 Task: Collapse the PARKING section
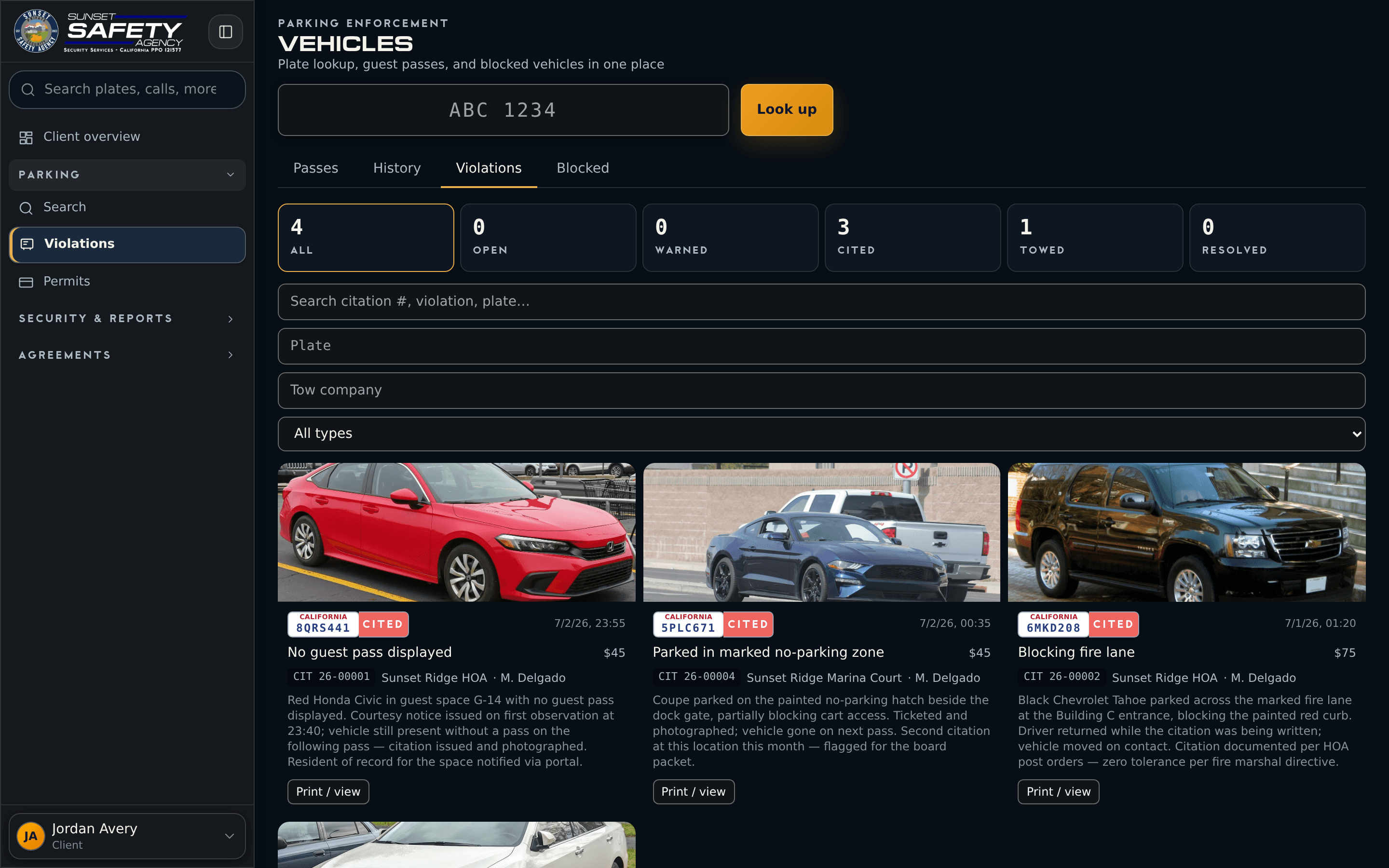click(127, 175)
